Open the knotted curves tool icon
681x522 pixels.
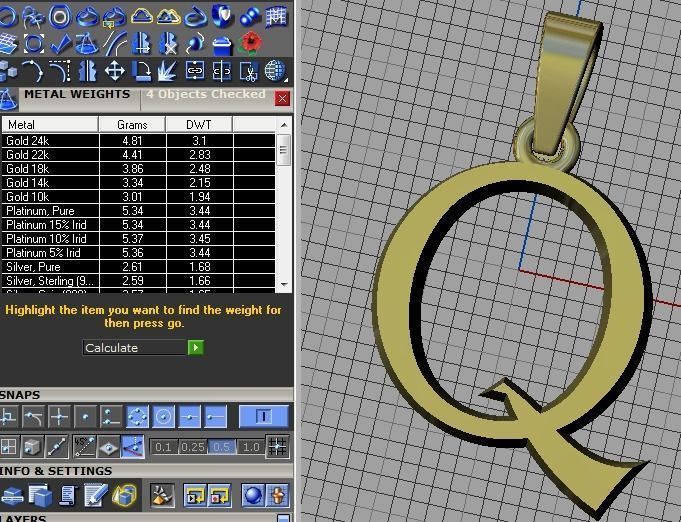[33, 17]
